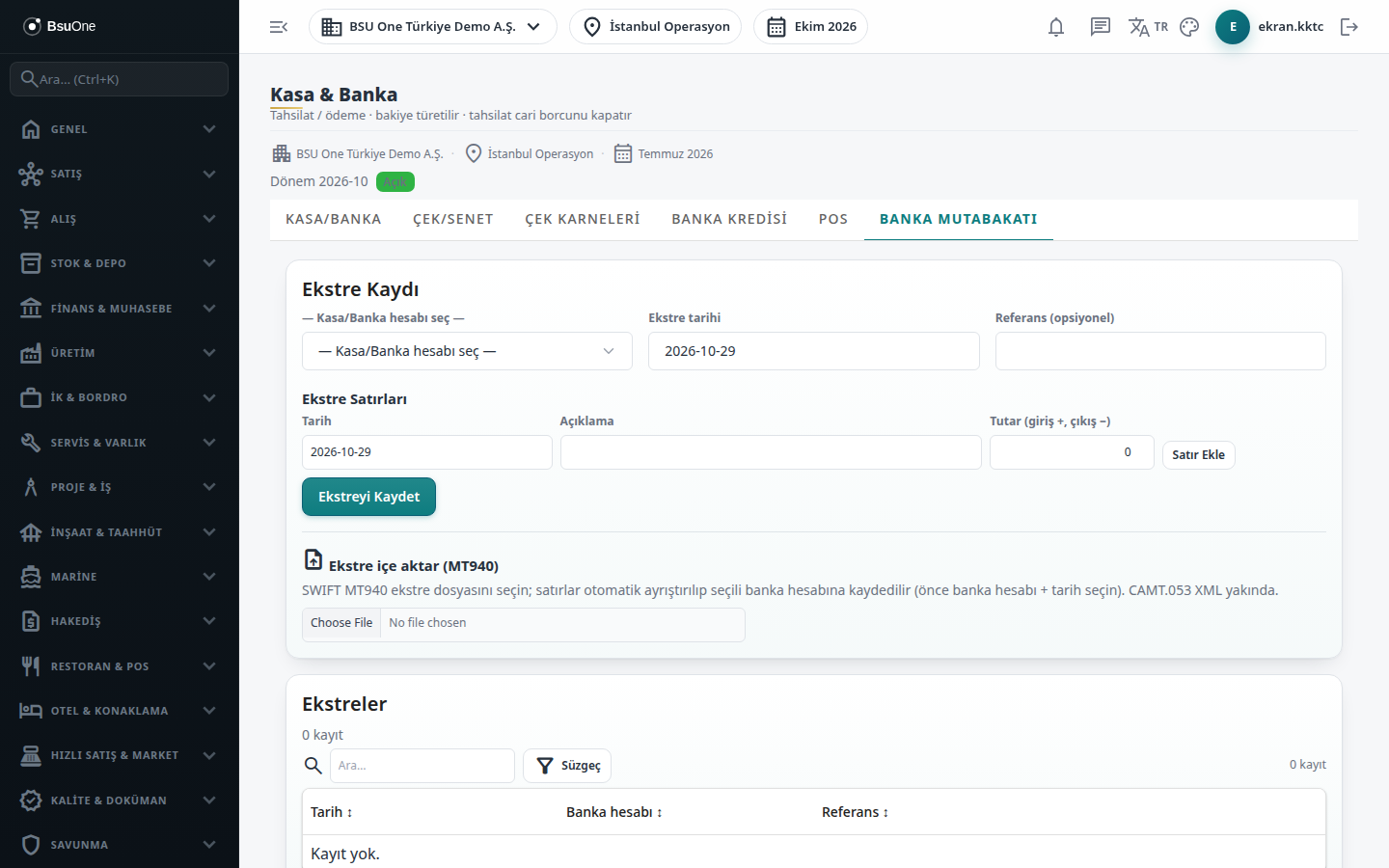Viewport: 1389px width, 868px height.
Task: Click the Alış shopping cart icon
Action: pyautogui.click(x=31, y=219)
